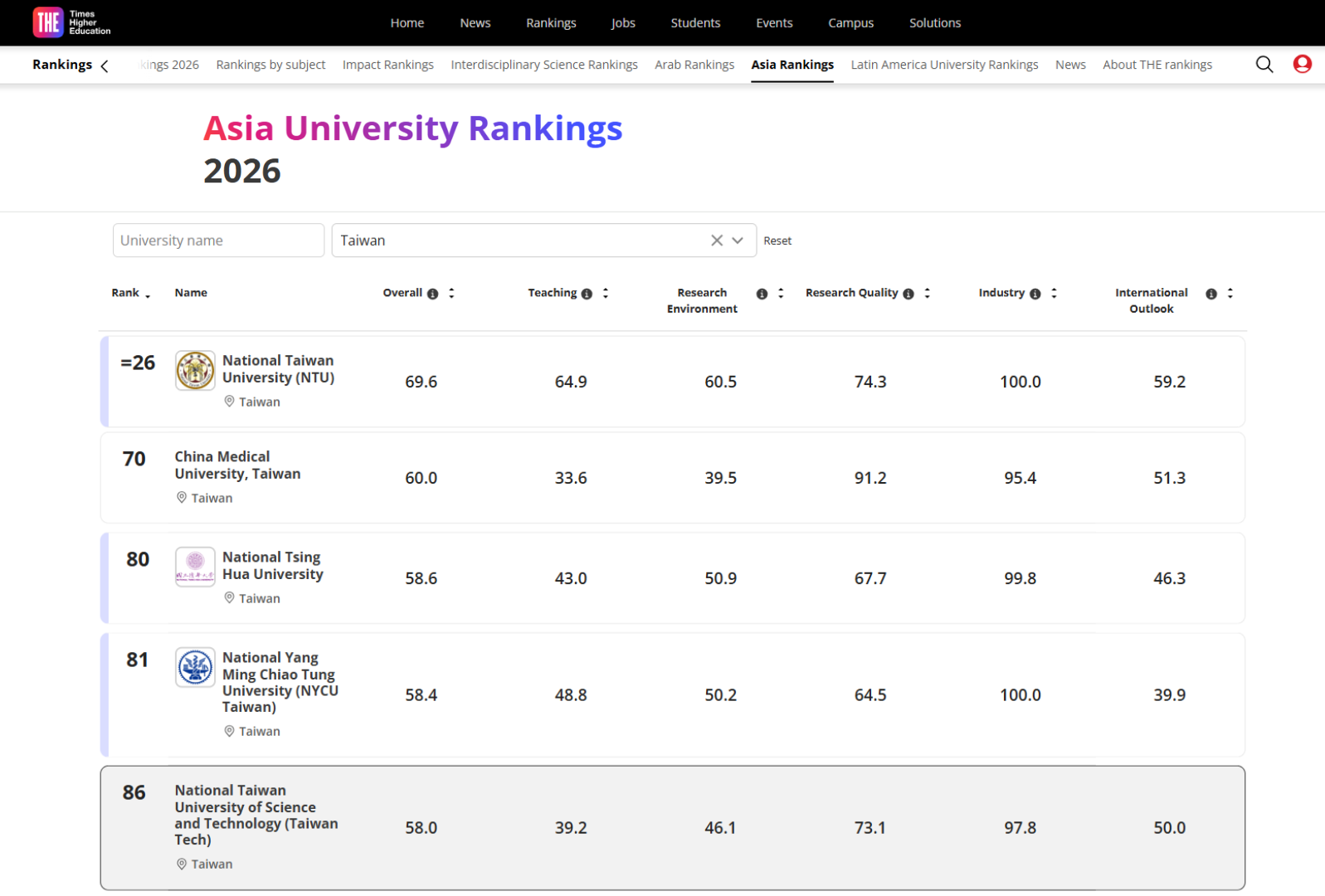Click National Taiwan University crest logo
Screen dimensions: 1325x896
(195, 370)
